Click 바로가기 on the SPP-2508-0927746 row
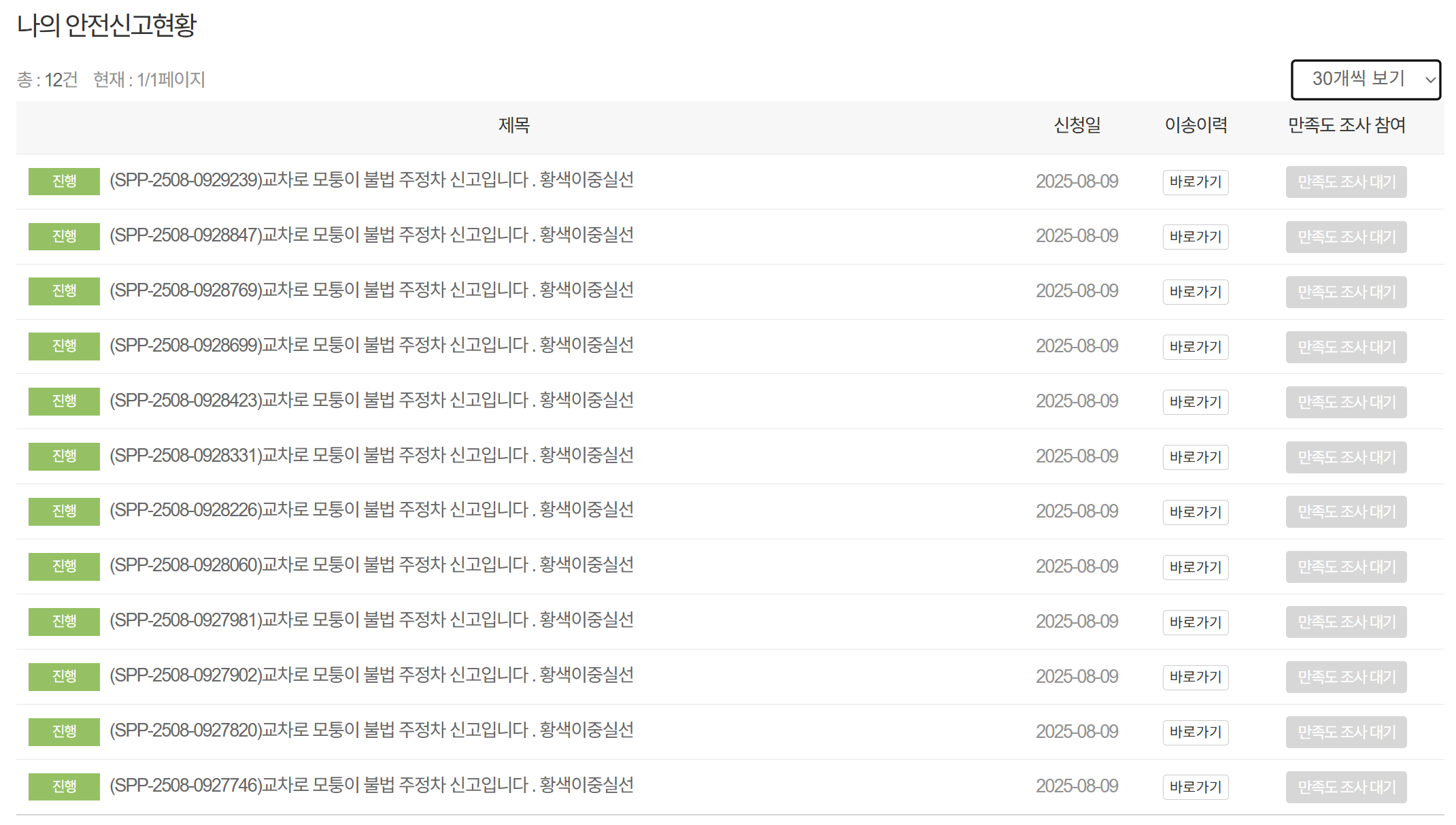 1195,787
